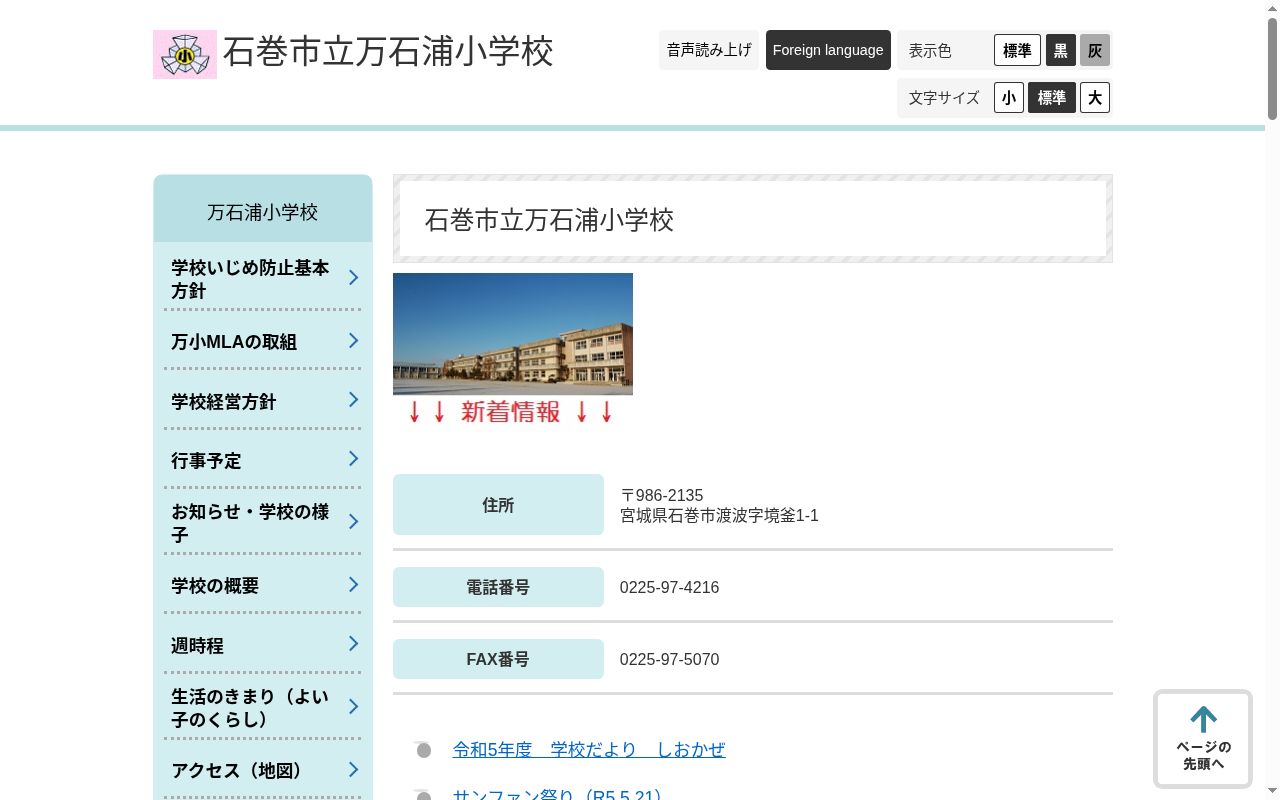Open chevron next to 学校いじめ防止基本方針
The height and width of the screenshot is (800, 1280).
(353, 277)
